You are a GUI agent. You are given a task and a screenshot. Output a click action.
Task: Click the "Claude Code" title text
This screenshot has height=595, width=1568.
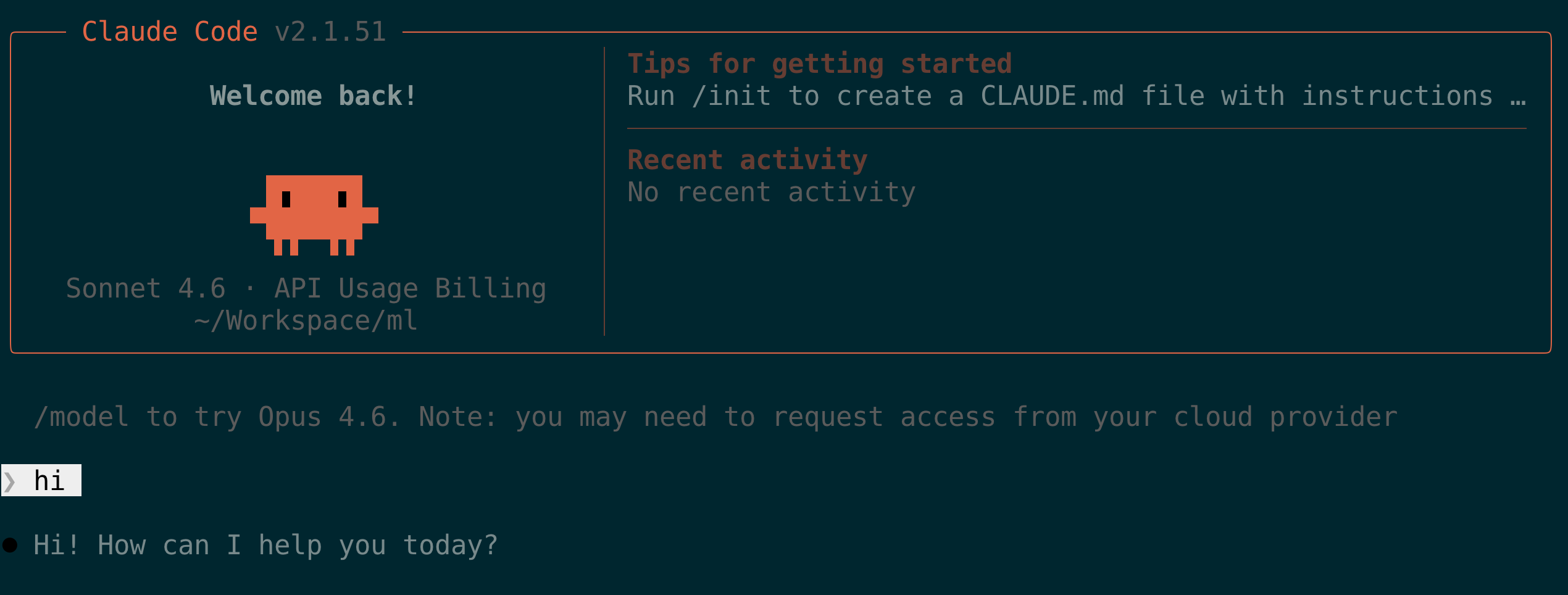(x=170, y=31)
